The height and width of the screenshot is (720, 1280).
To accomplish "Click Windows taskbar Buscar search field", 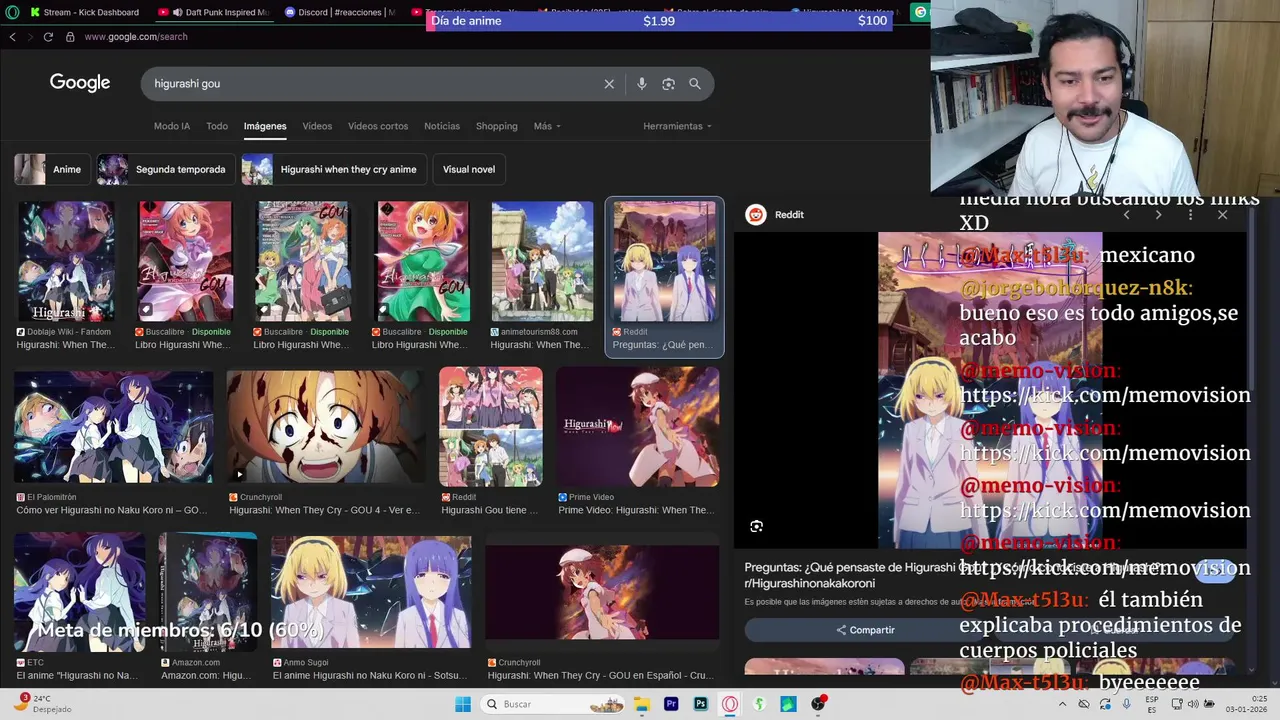I will pyautogui.click(x=552, y=704).
